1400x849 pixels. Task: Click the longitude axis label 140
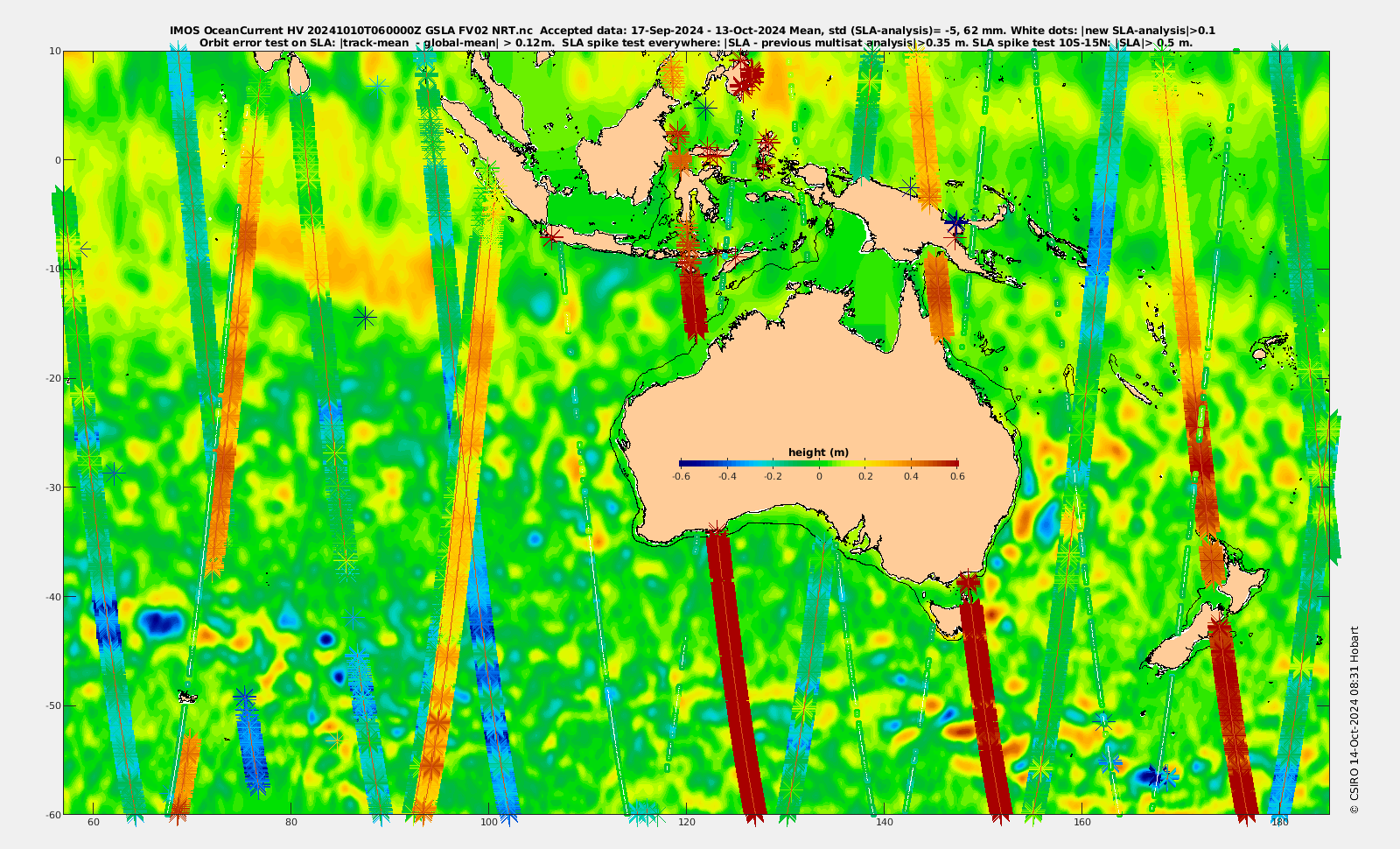pos(885,822)
